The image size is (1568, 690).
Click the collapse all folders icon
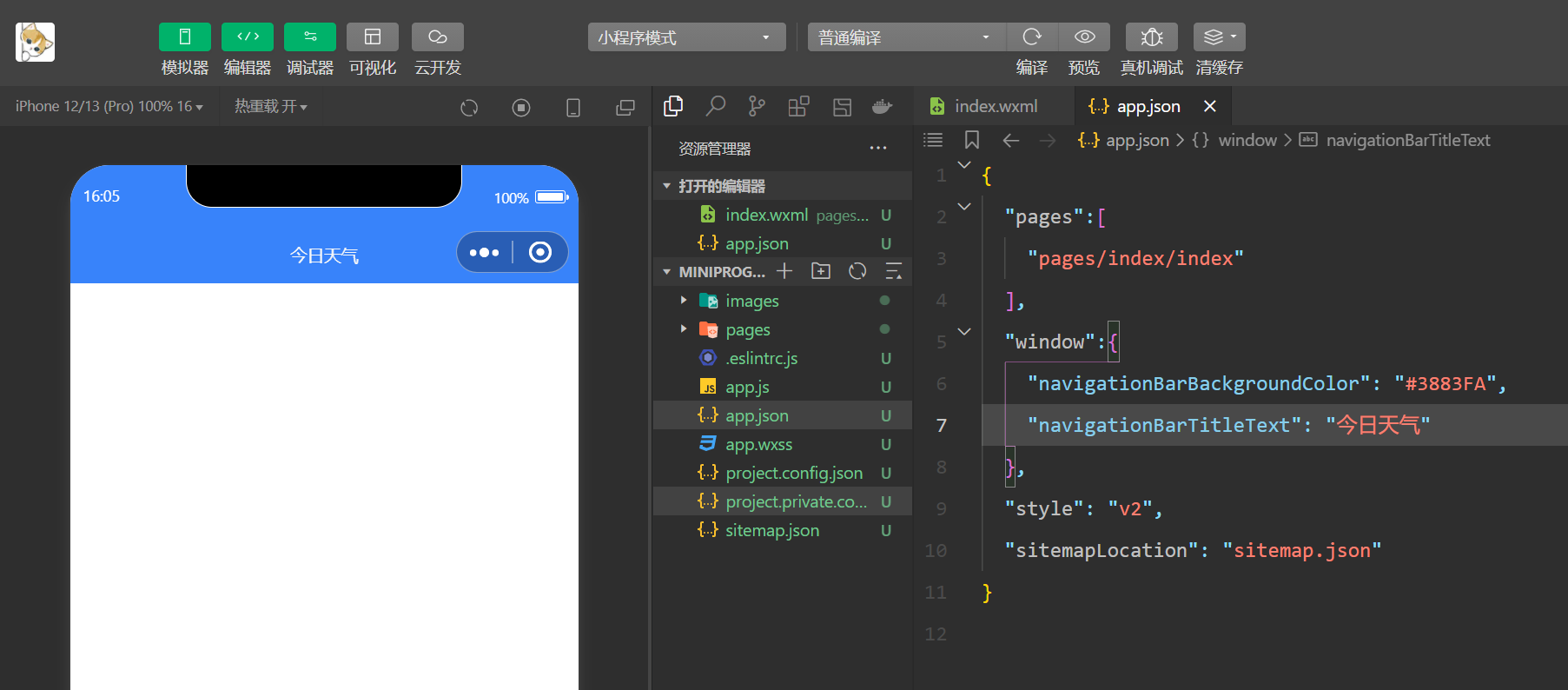coord(894,271)
